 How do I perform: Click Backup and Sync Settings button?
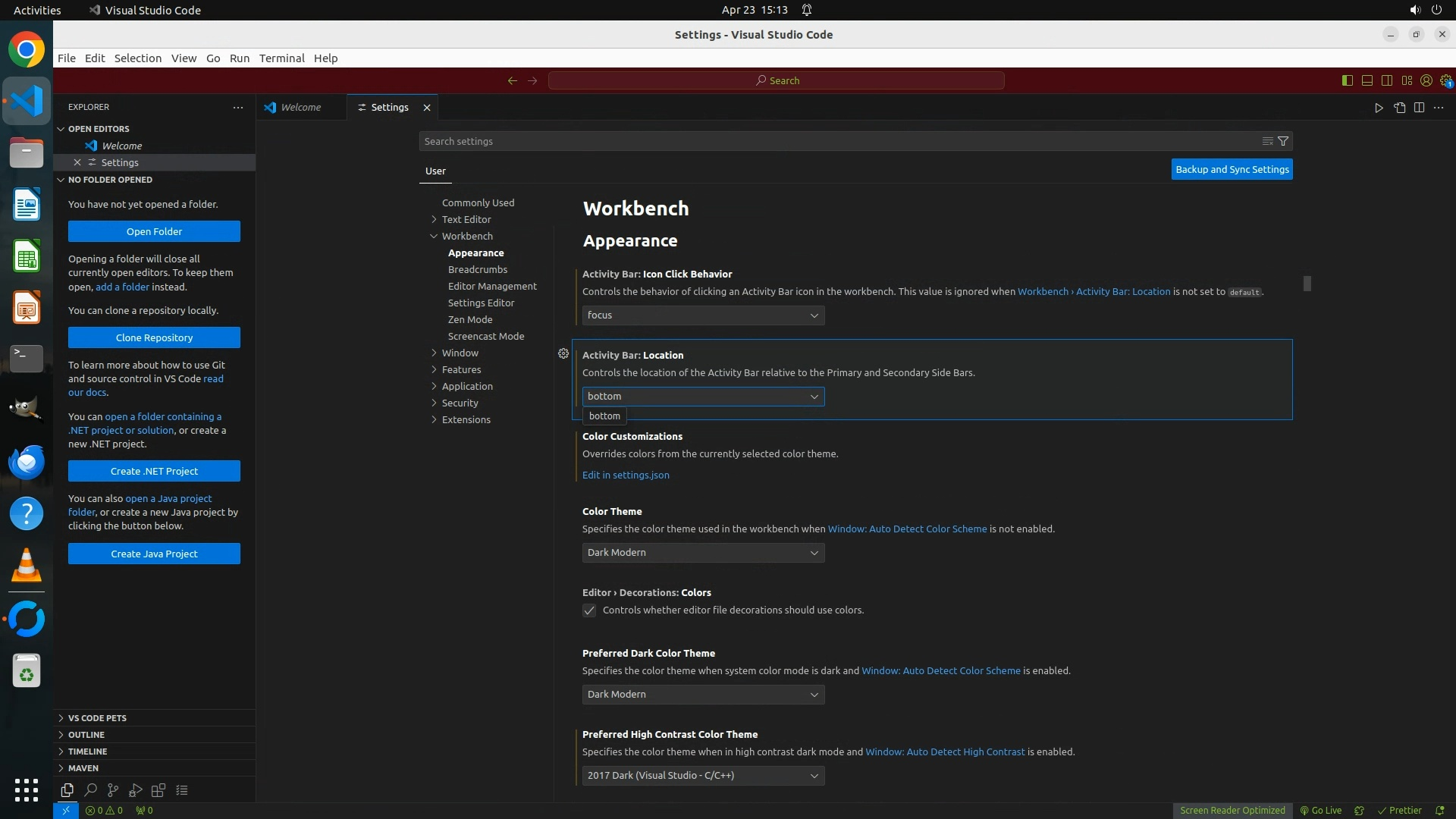point(1232,169)
